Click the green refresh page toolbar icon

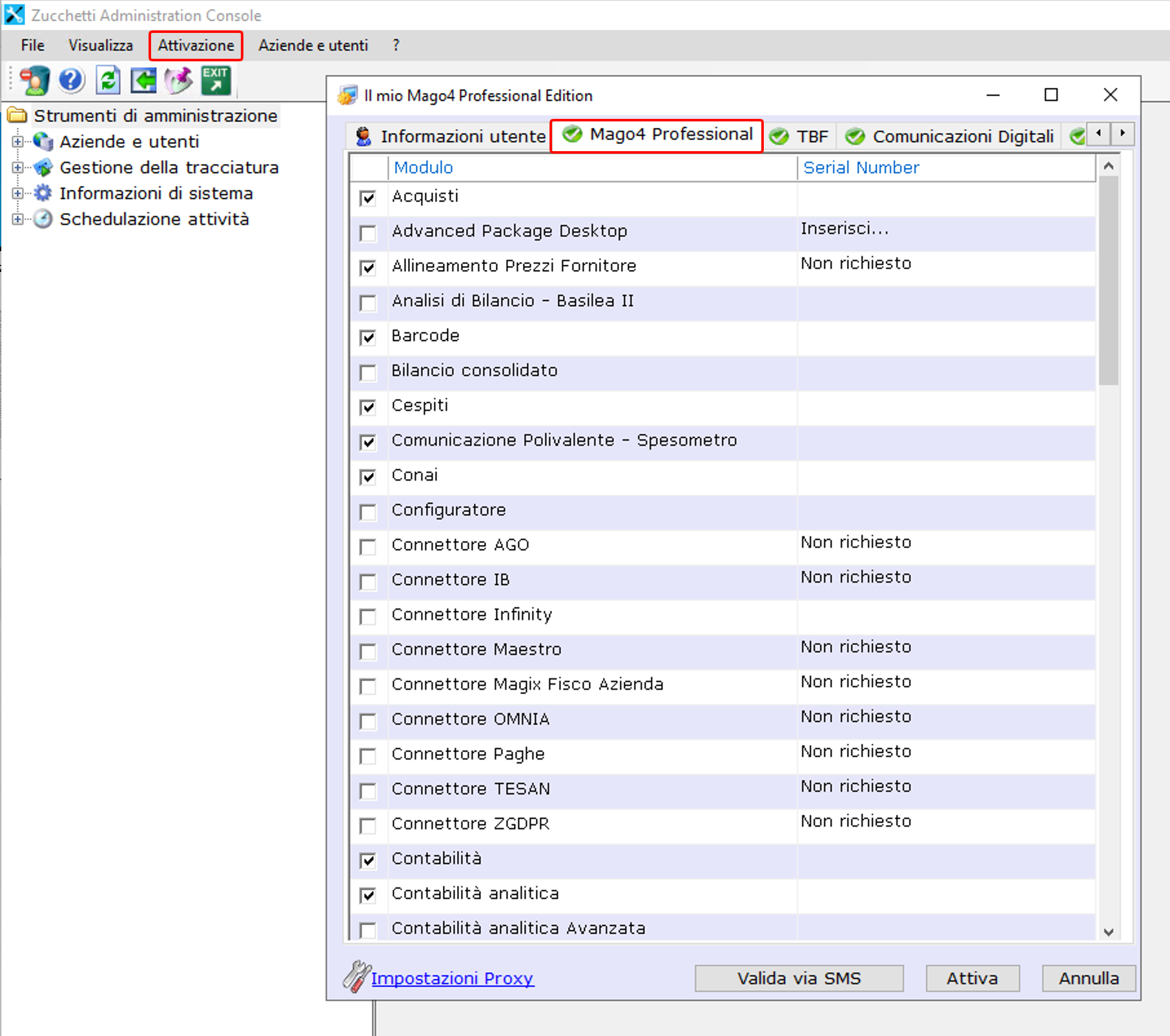108,80
